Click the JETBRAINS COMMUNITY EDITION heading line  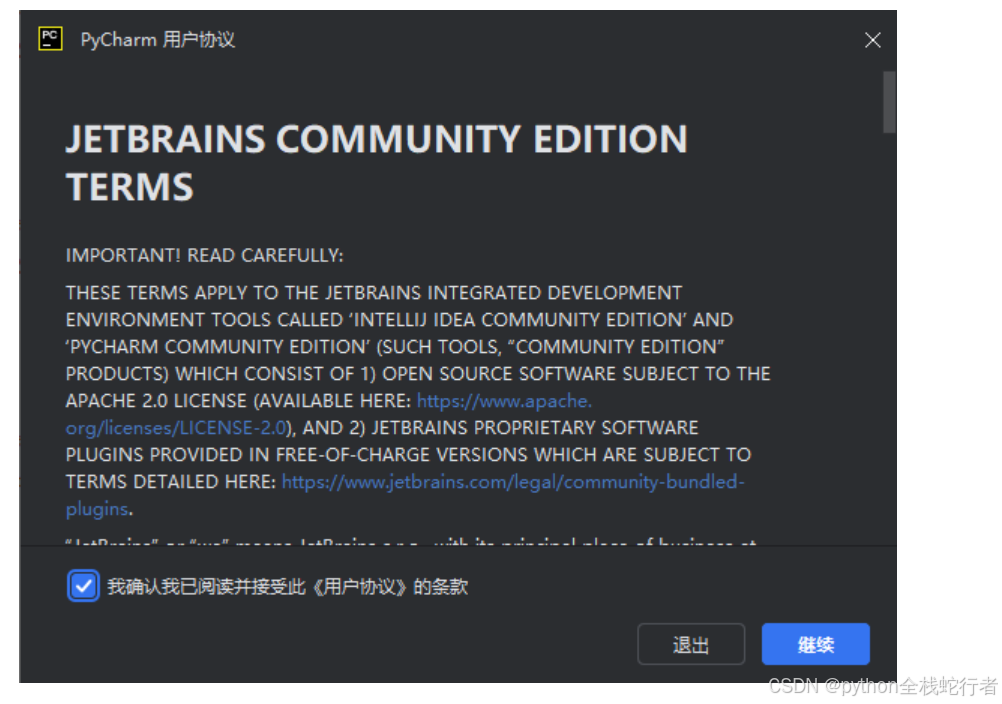[x=377, y=139]
